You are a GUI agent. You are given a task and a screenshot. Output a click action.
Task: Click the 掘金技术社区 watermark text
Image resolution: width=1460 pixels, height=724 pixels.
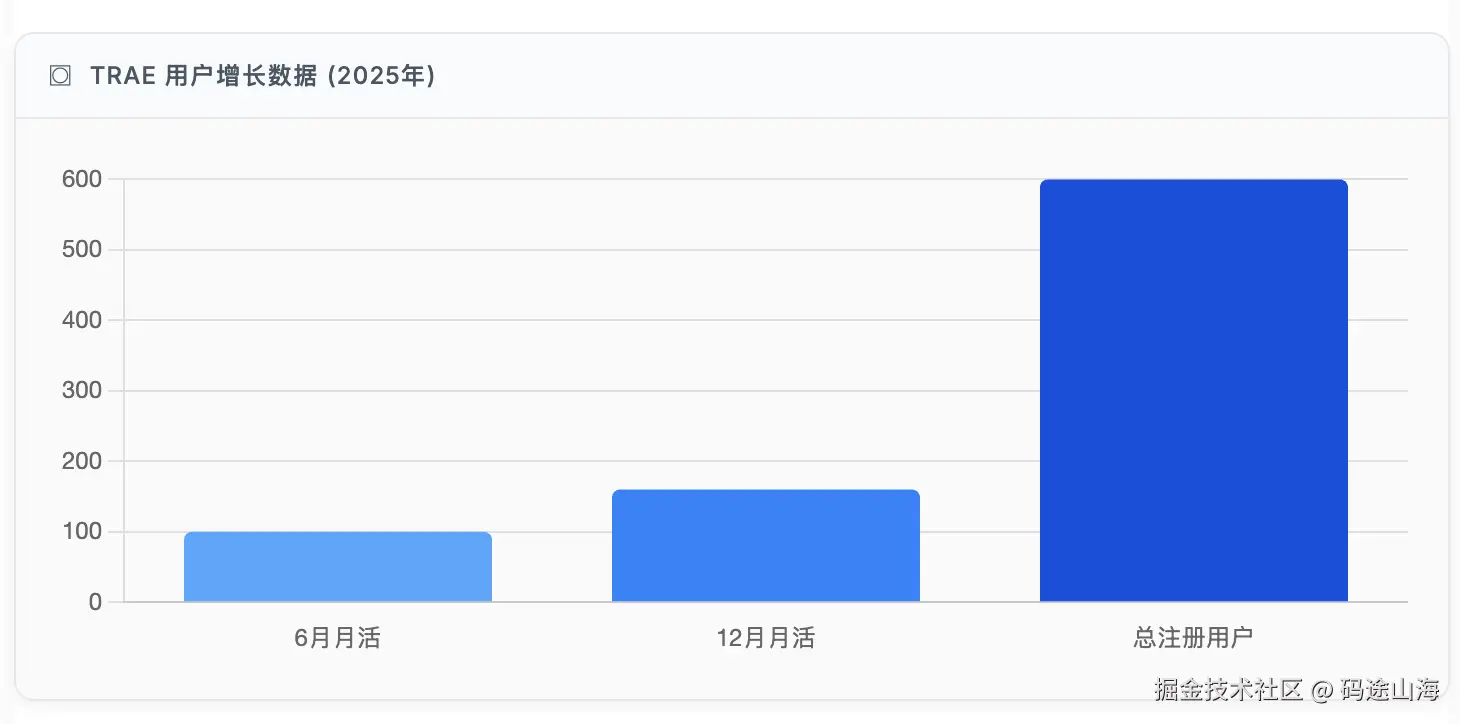click(1229, 689)
